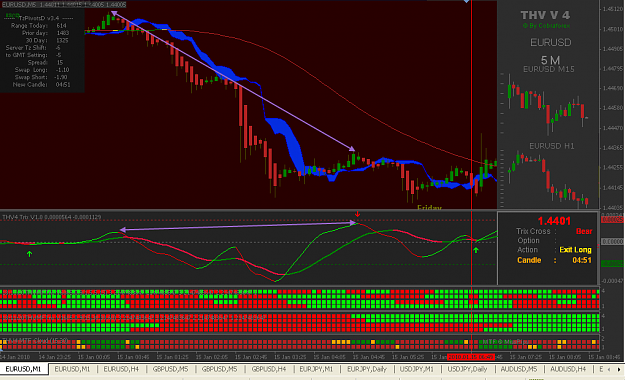
Task: Click the THV4 Trix V1.0 indicator label
Action: click(52, 217)
